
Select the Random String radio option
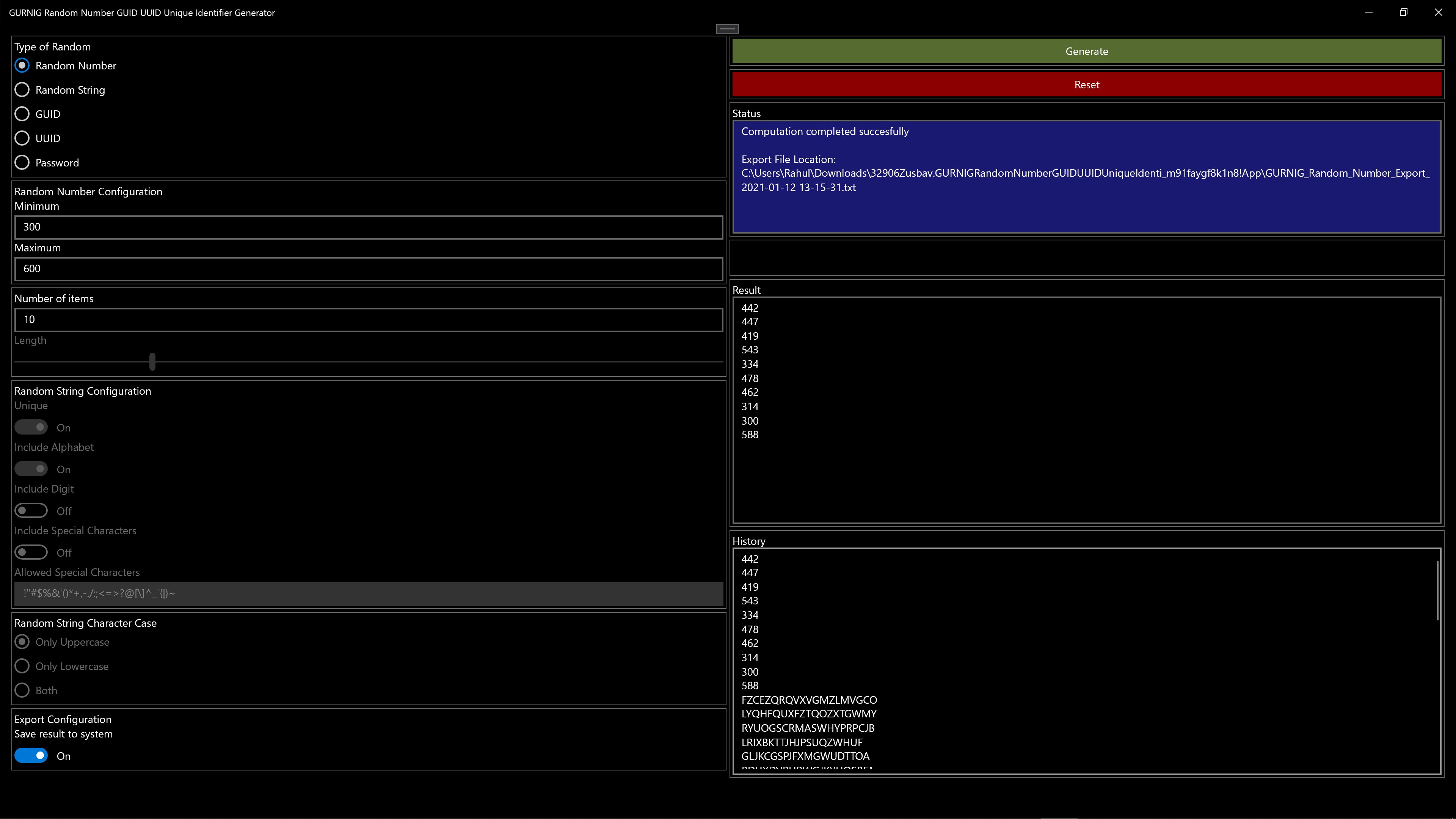pos(22,90)
